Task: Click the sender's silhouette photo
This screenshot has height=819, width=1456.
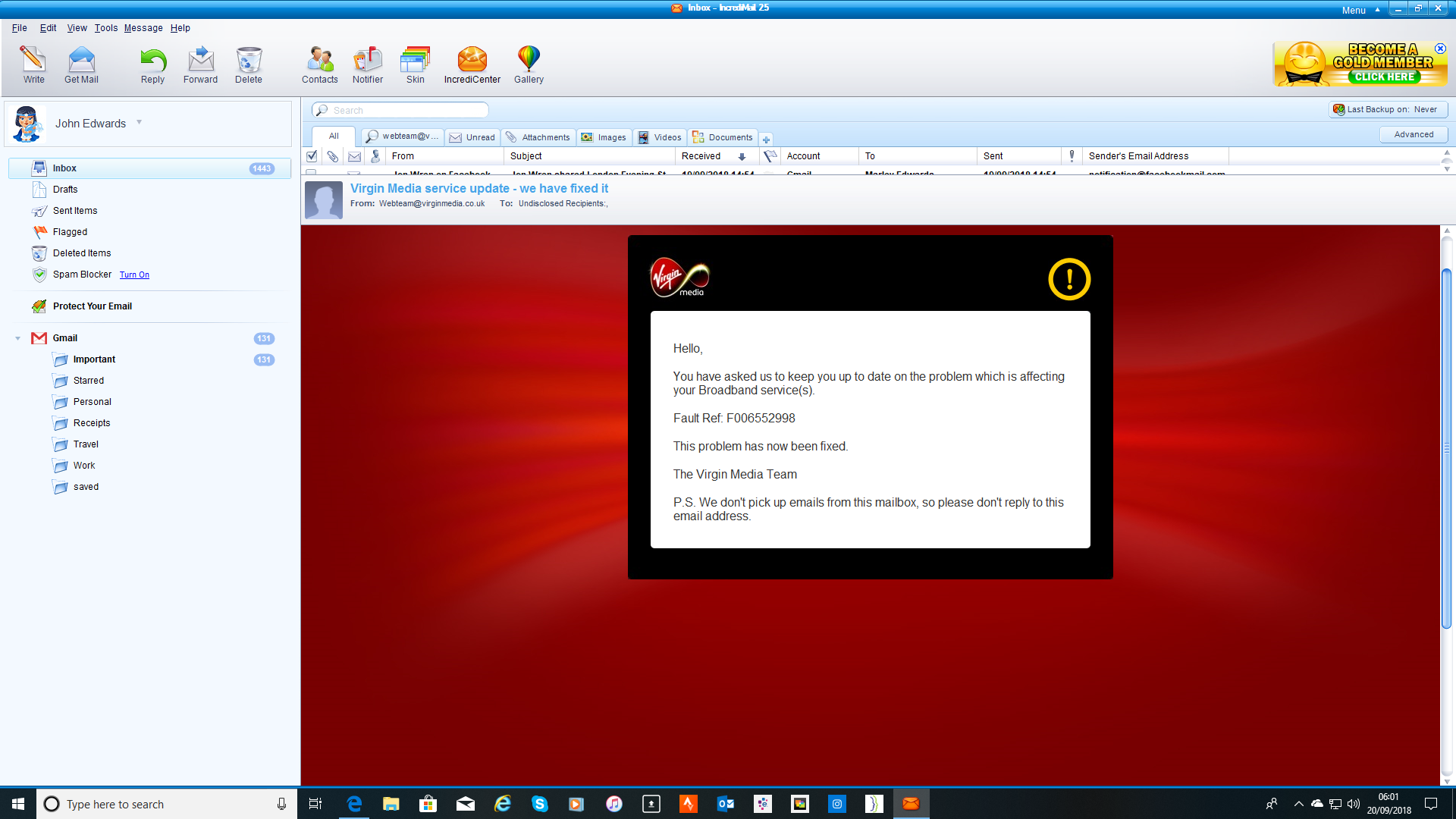Action: [324, 200]
